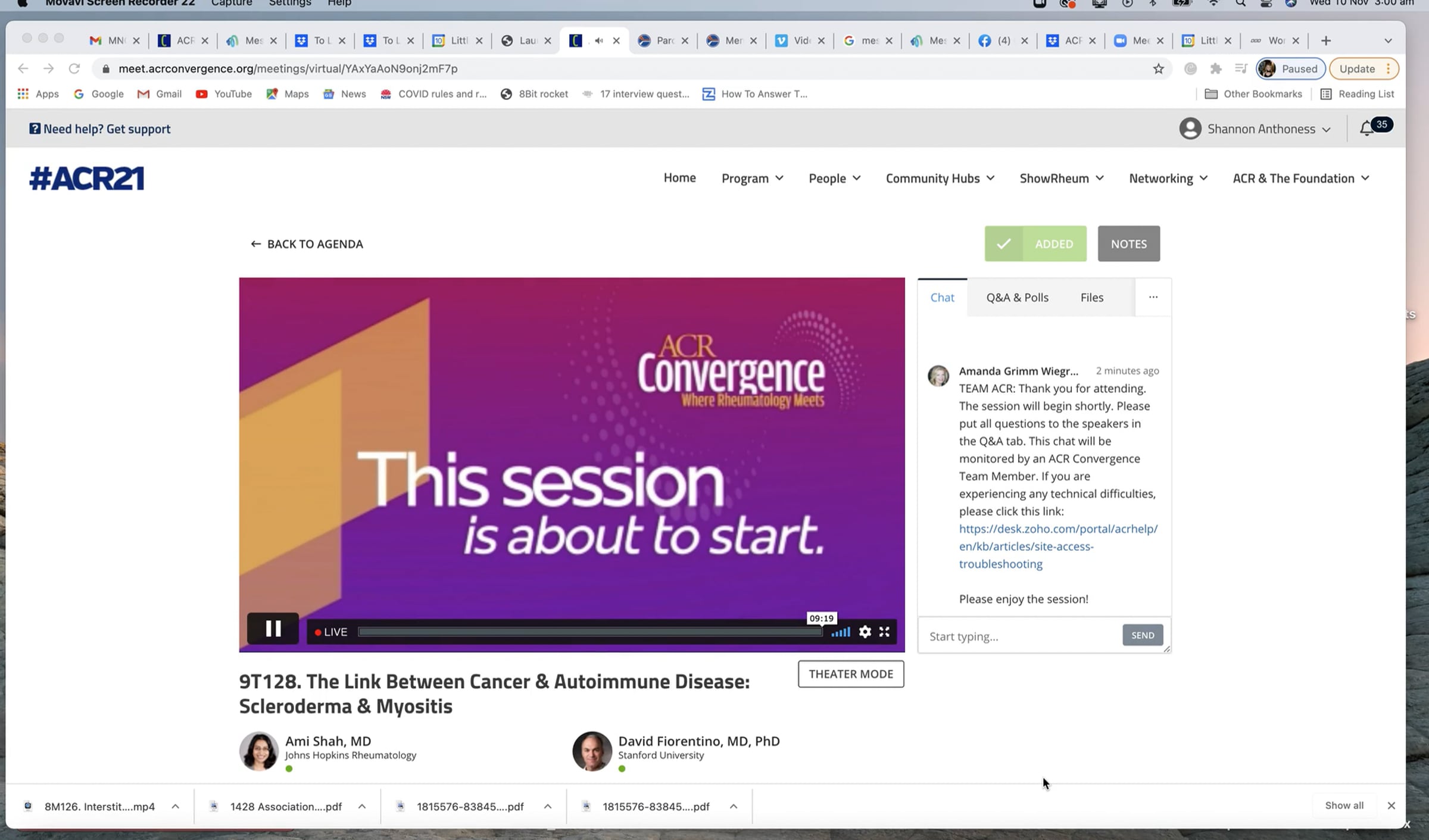Open the notifications bell icon
Image resolution: width=1429 pixels, height=840 pixels.
[x=1366, y=129]
